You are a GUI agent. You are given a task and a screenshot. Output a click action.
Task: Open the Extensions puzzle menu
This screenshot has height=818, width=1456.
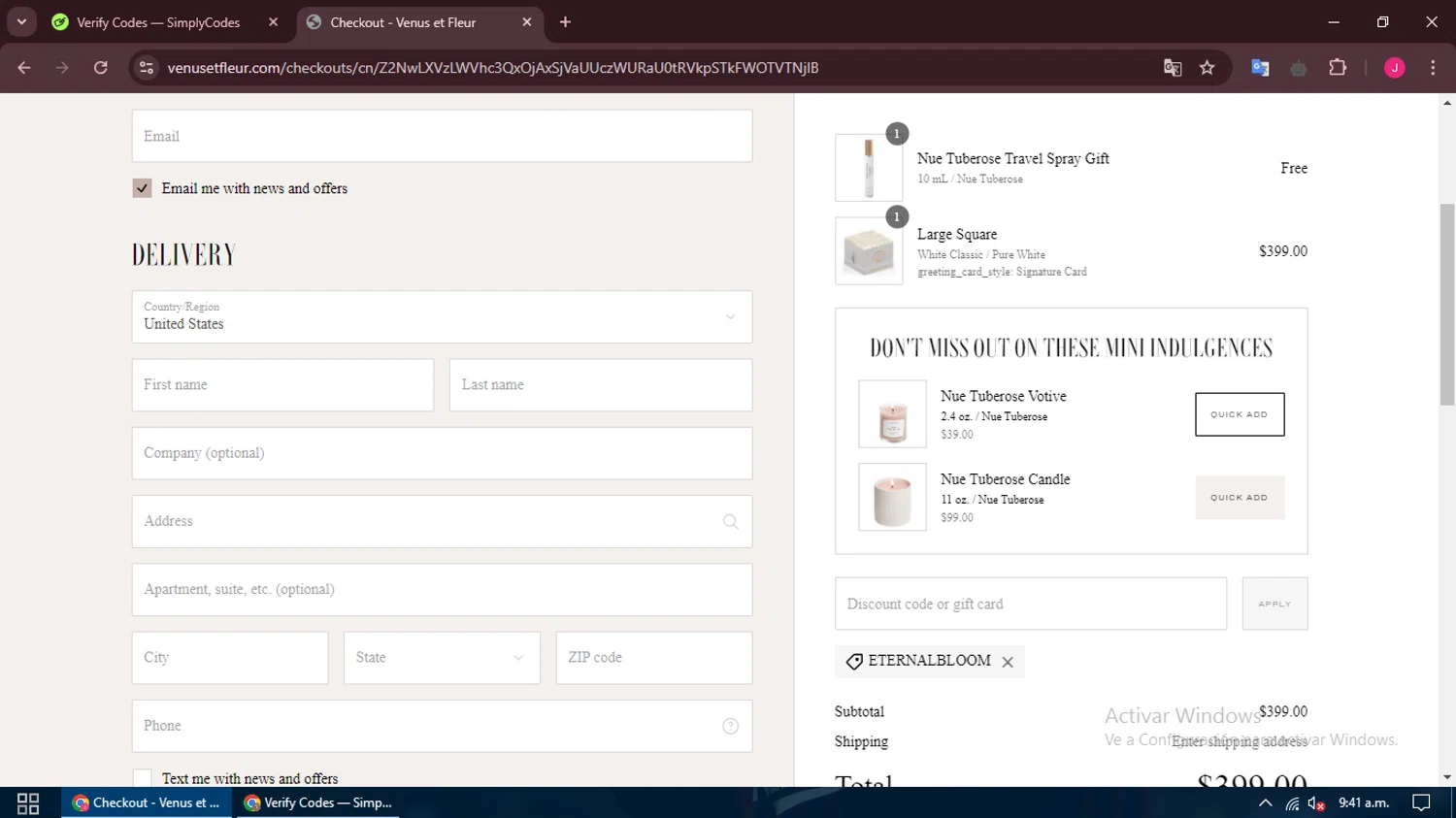click(1338, 68)
